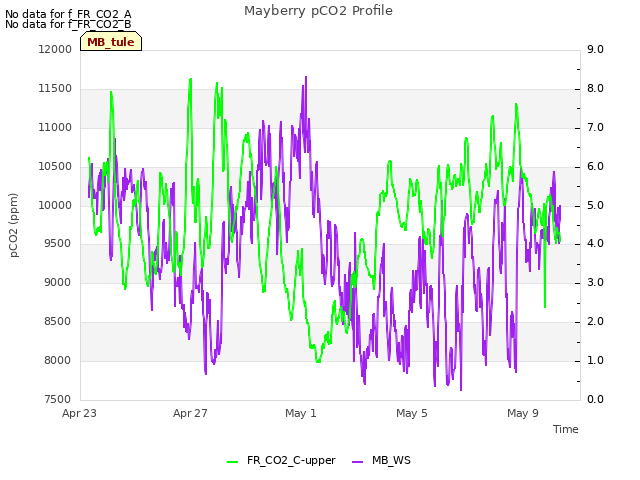
Task: Click the 7500 left axis value
Action: (57, 399)
